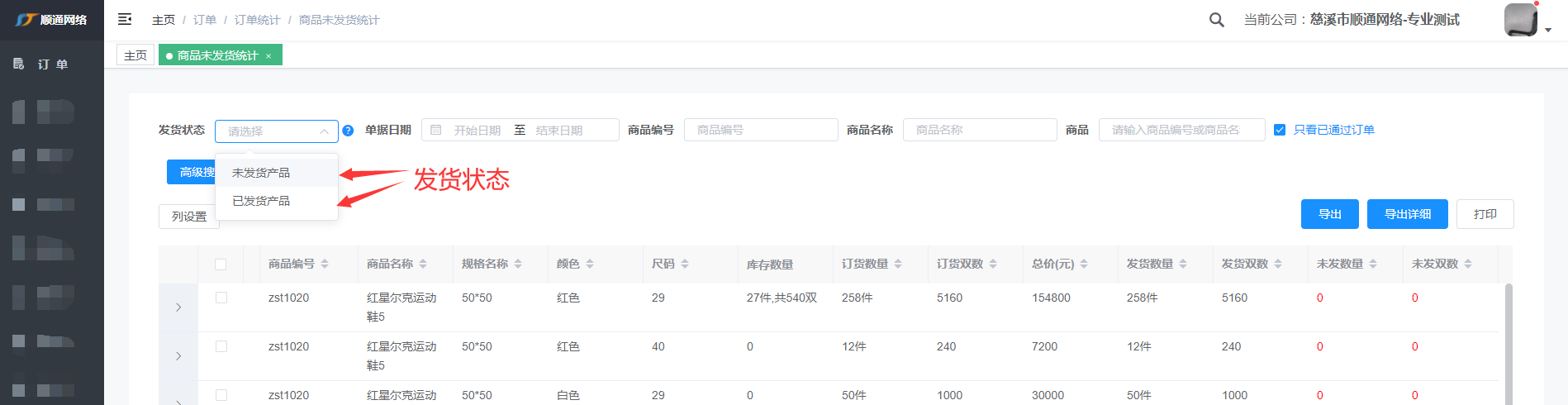The width and height of the screenshot is (1568, 405).
Task: Click the 商品编号 input field
Action: [760, 130]
